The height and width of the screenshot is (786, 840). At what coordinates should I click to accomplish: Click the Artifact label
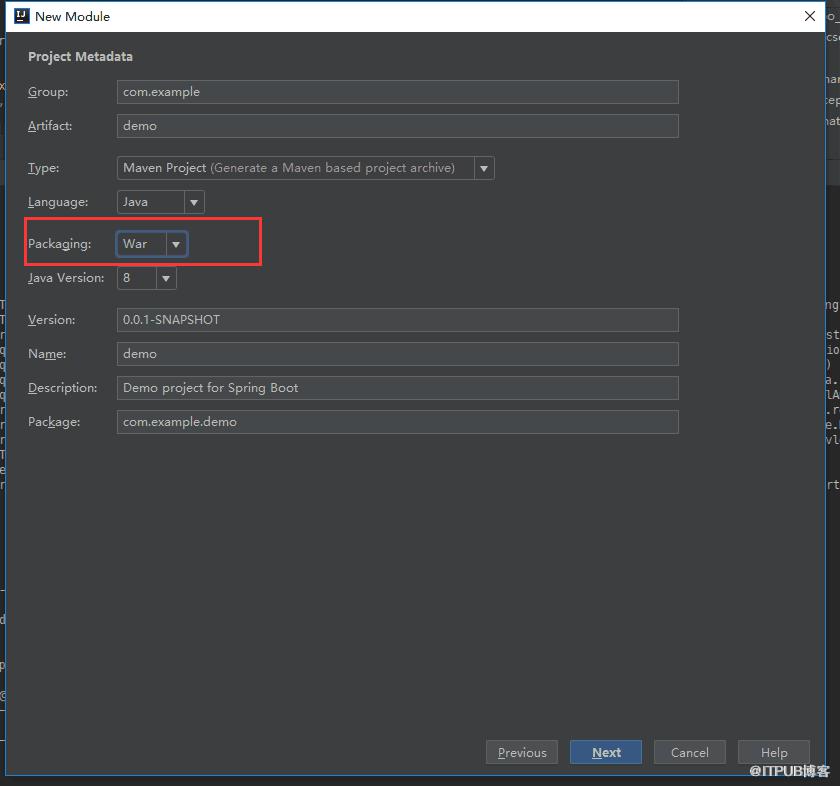pos(50,126)
